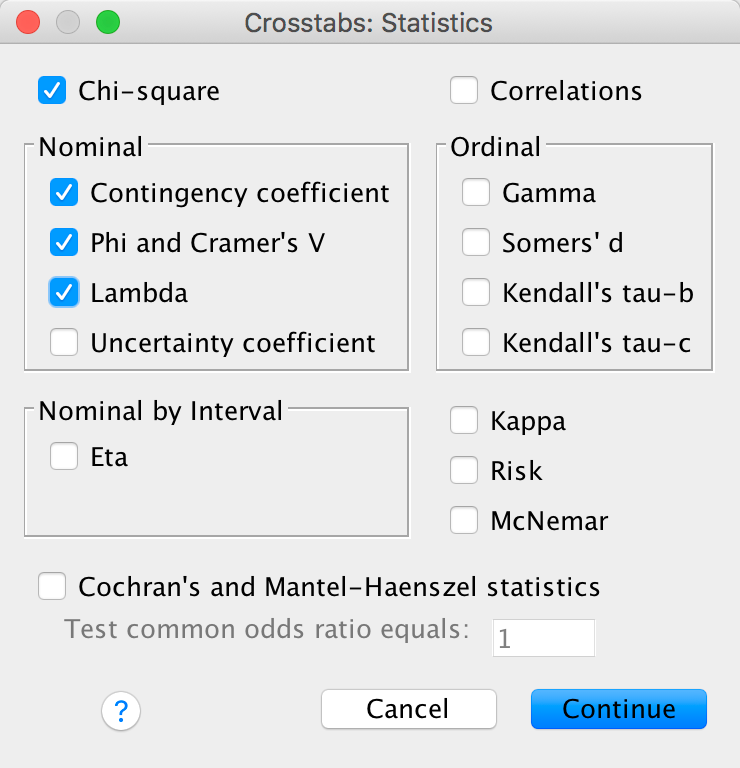Screen dimensions: 740x768
Task: Toggle off the Lambda checkbox
Action: [x=64, y=293]
